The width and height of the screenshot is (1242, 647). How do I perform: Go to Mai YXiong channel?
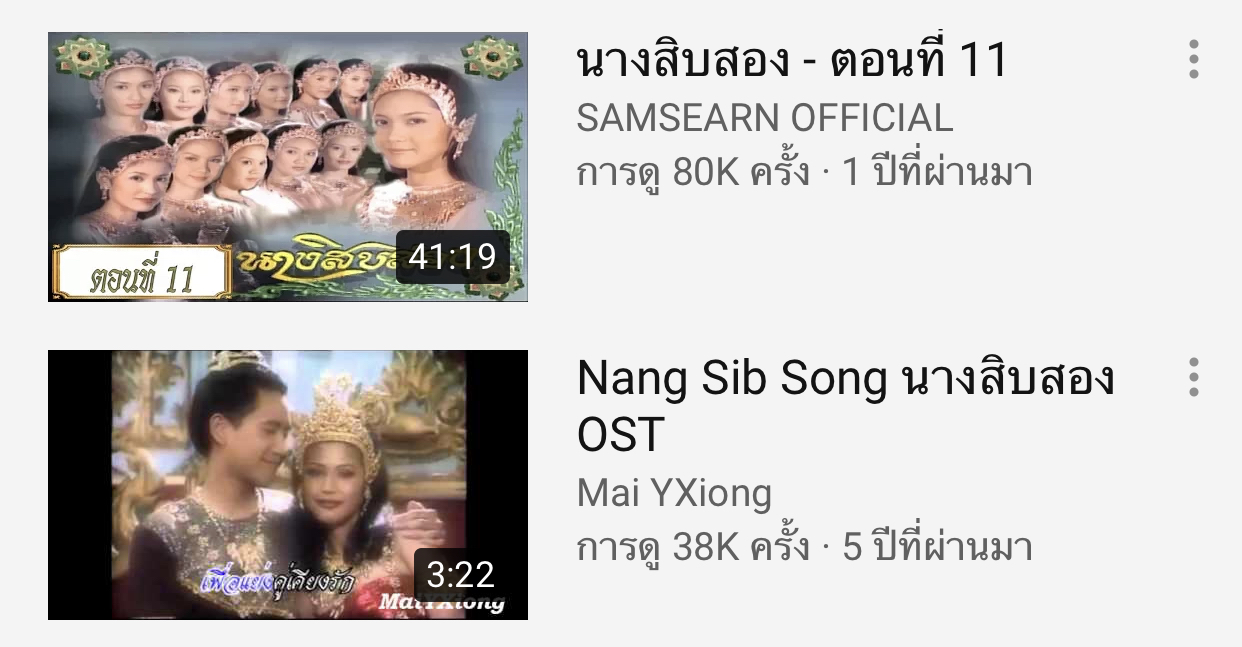675,493
